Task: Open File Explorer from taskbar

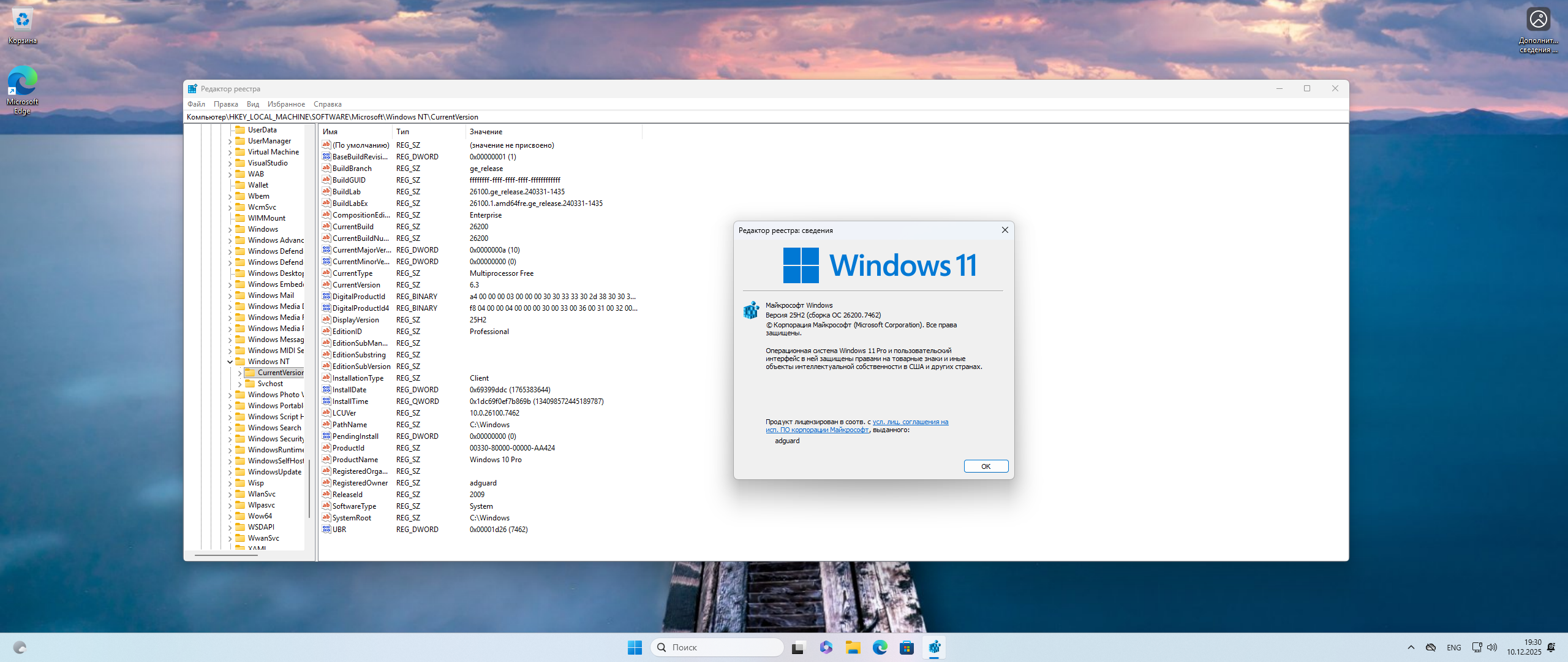Action: click(853, 647)
